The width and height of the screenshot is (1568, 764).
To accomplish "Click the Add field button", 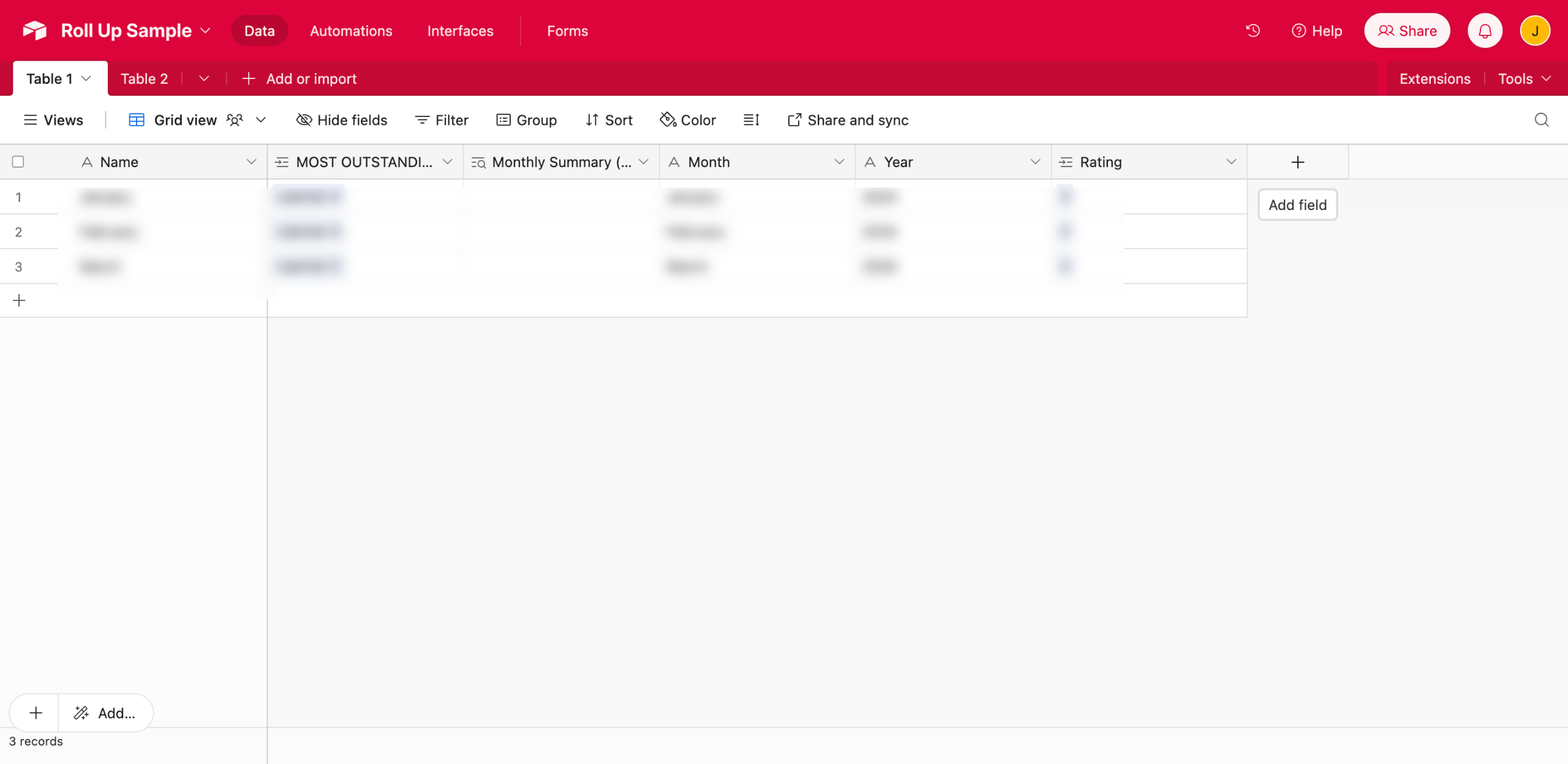I will (x=1297, y=205).
